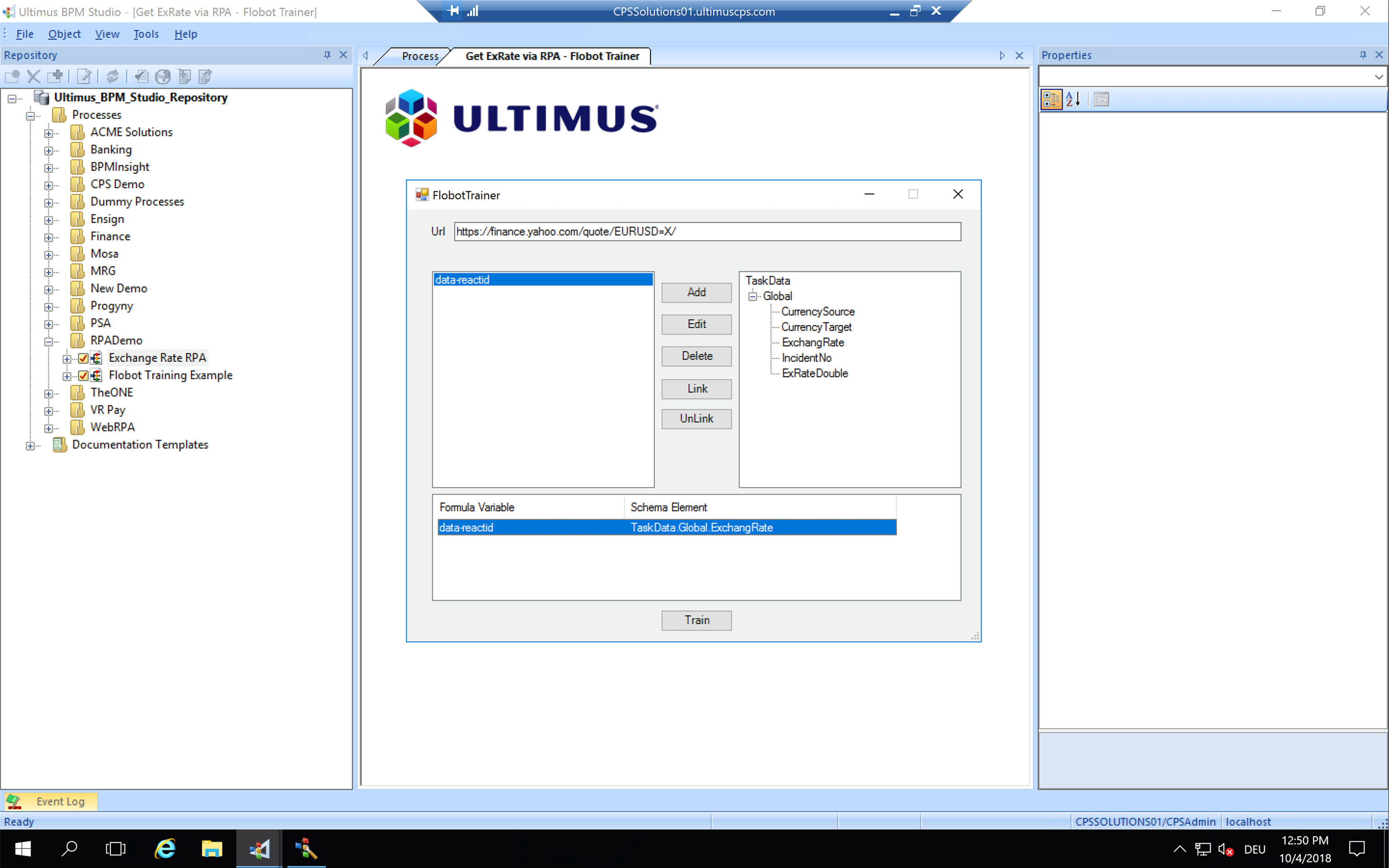The image size is (1389, 868).
Task: Click the globe publish icon in Repository toolbar
Action: 163,76
